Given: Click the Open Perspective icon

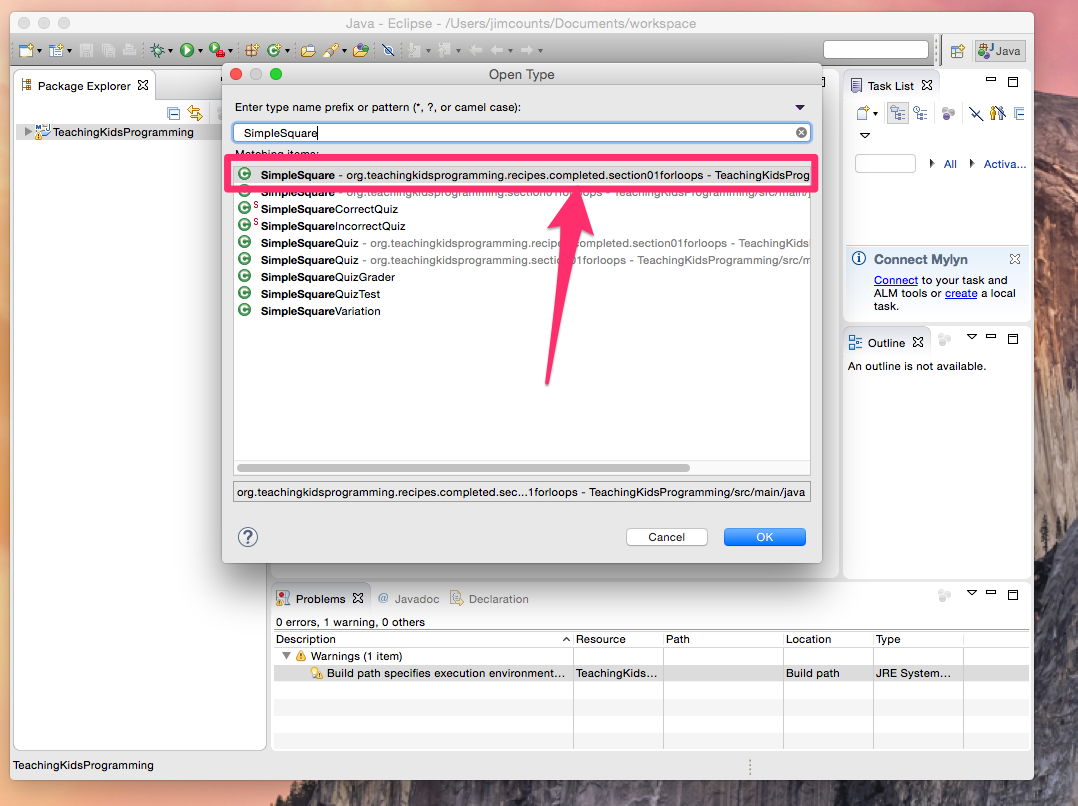Looking at the screenshot, I should tap(957, 50).
